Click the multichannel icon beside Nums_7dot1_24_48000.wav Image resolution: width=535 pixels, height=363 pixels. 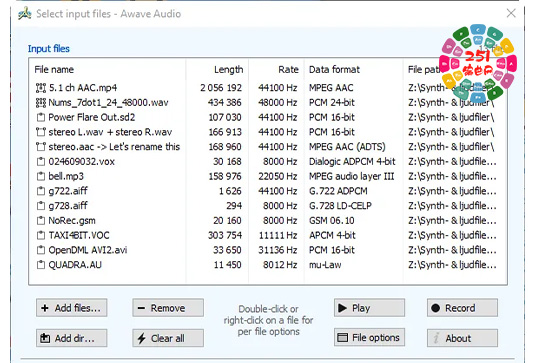click(41, 103)
